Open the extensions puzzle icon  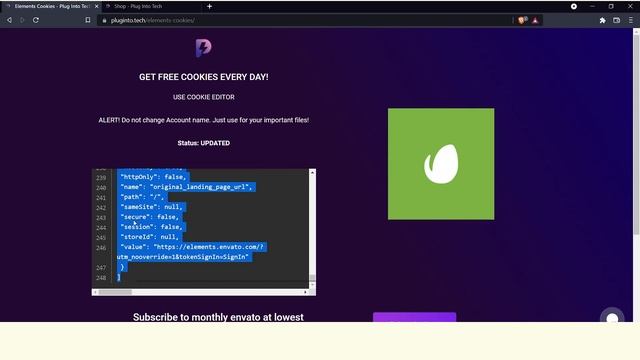tap(602, 20)
